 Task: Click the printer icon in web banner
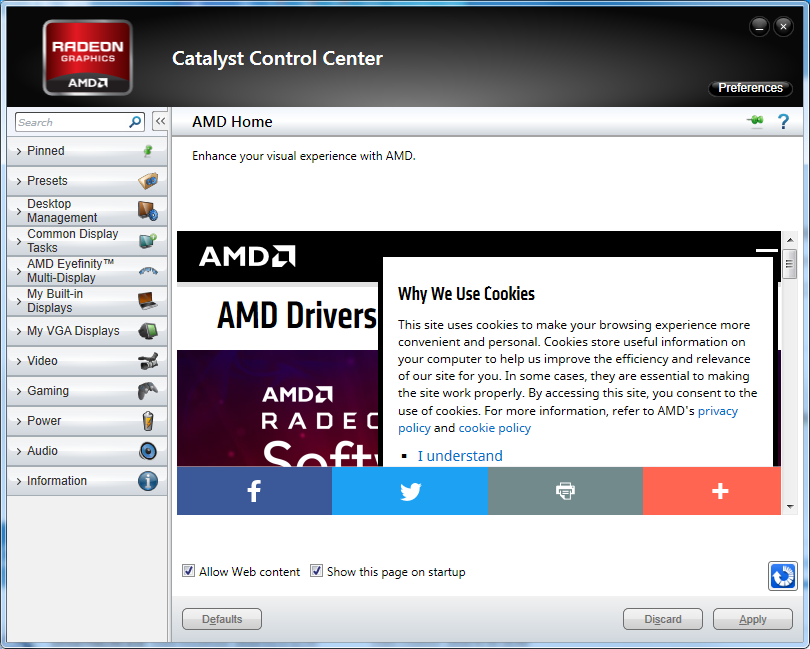[565, 491]
